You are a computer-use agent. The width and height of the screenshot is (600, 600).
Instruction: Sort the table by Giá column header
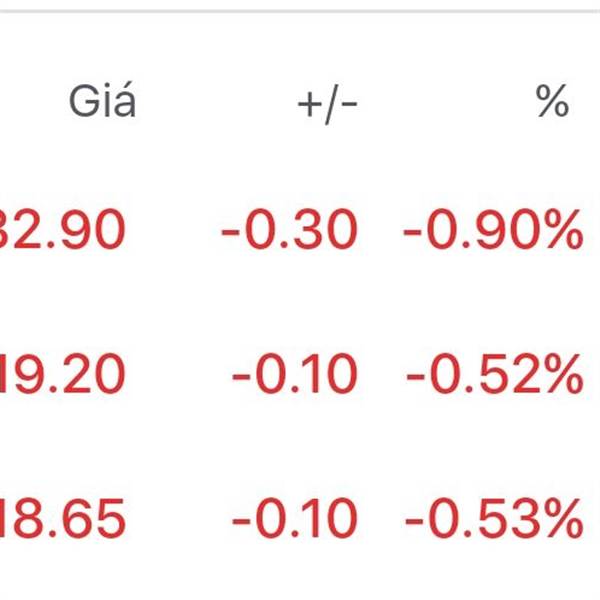pyautogui.click(x=102, y=99)
